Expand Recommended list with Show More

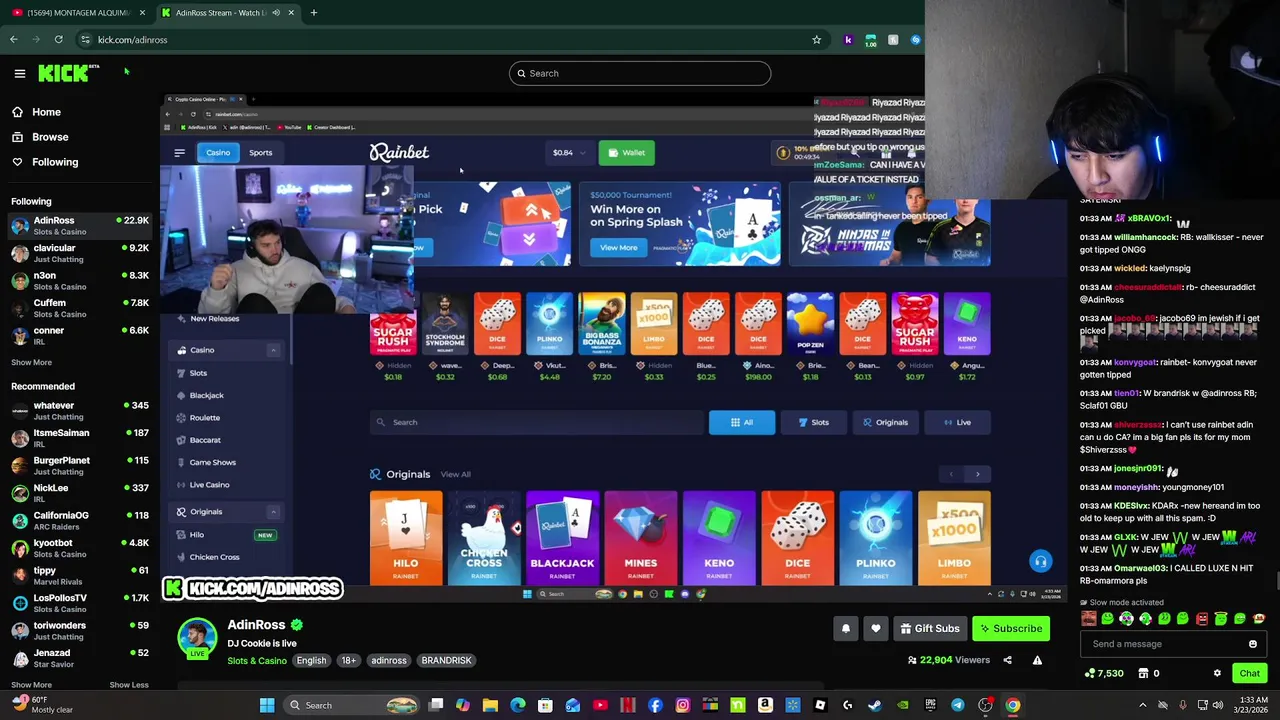pyautogui.click(x=31, y=685)
